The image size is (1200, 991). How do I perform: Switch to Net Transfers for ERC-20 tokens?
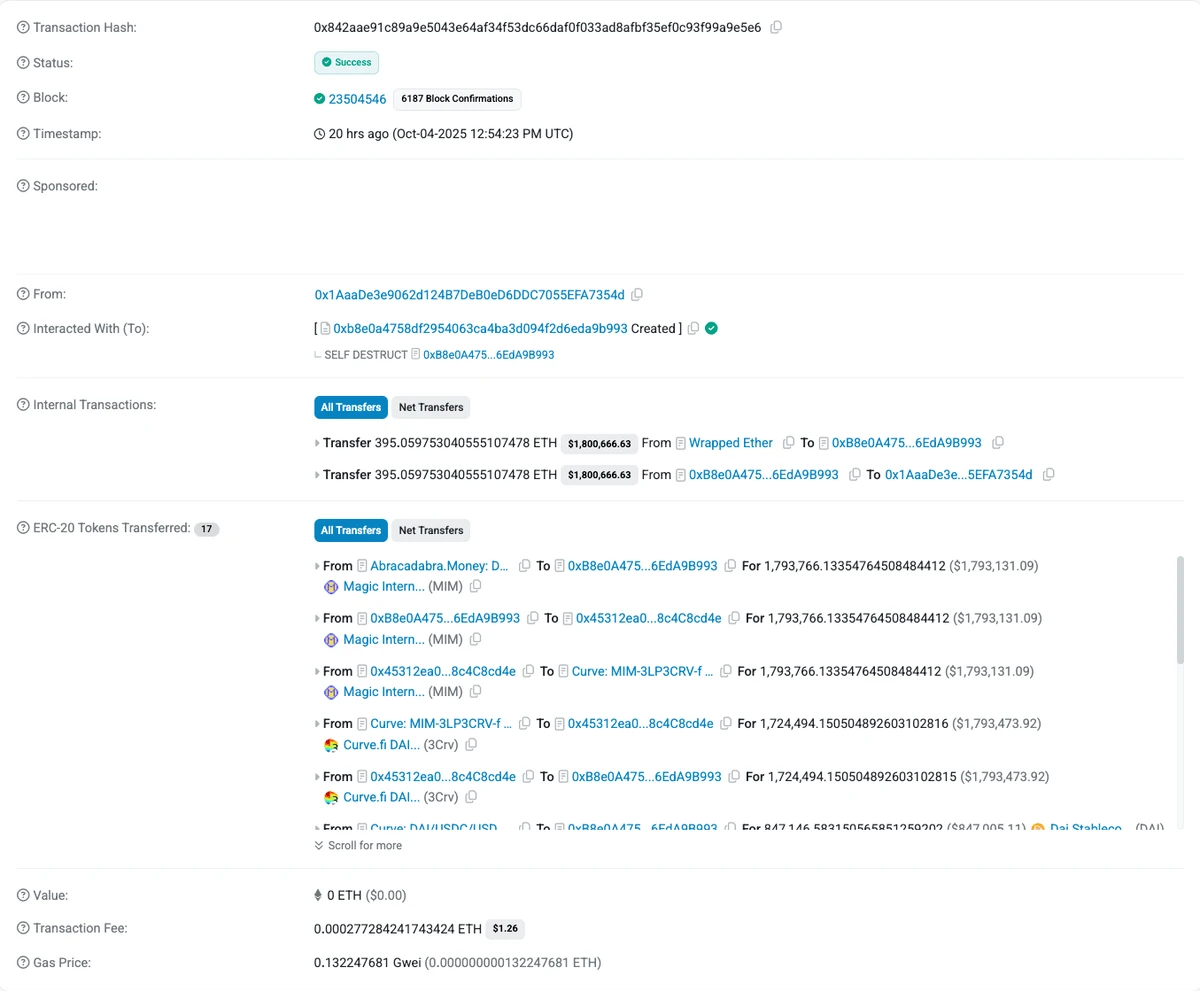tap(431, 530)
